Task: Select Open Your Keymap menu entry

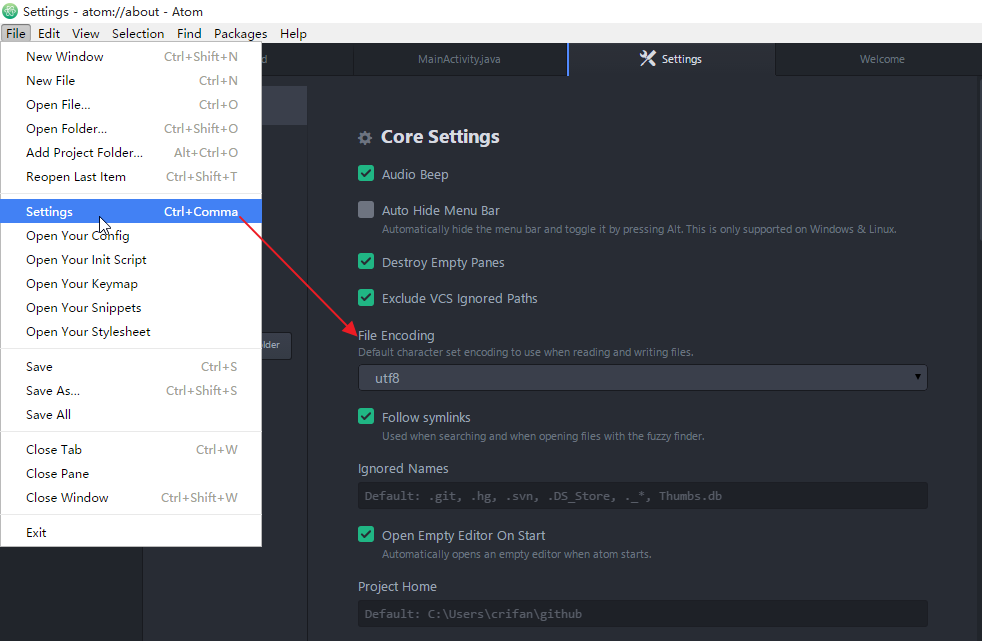Action: 82,284
